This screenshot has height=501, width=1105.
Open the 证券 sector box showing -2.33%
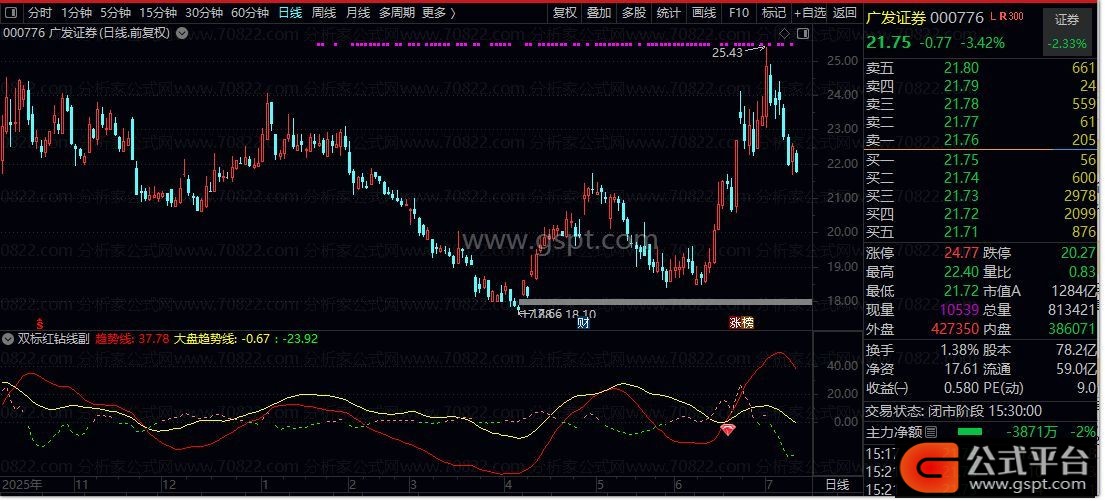click(x=1067, y=32)
